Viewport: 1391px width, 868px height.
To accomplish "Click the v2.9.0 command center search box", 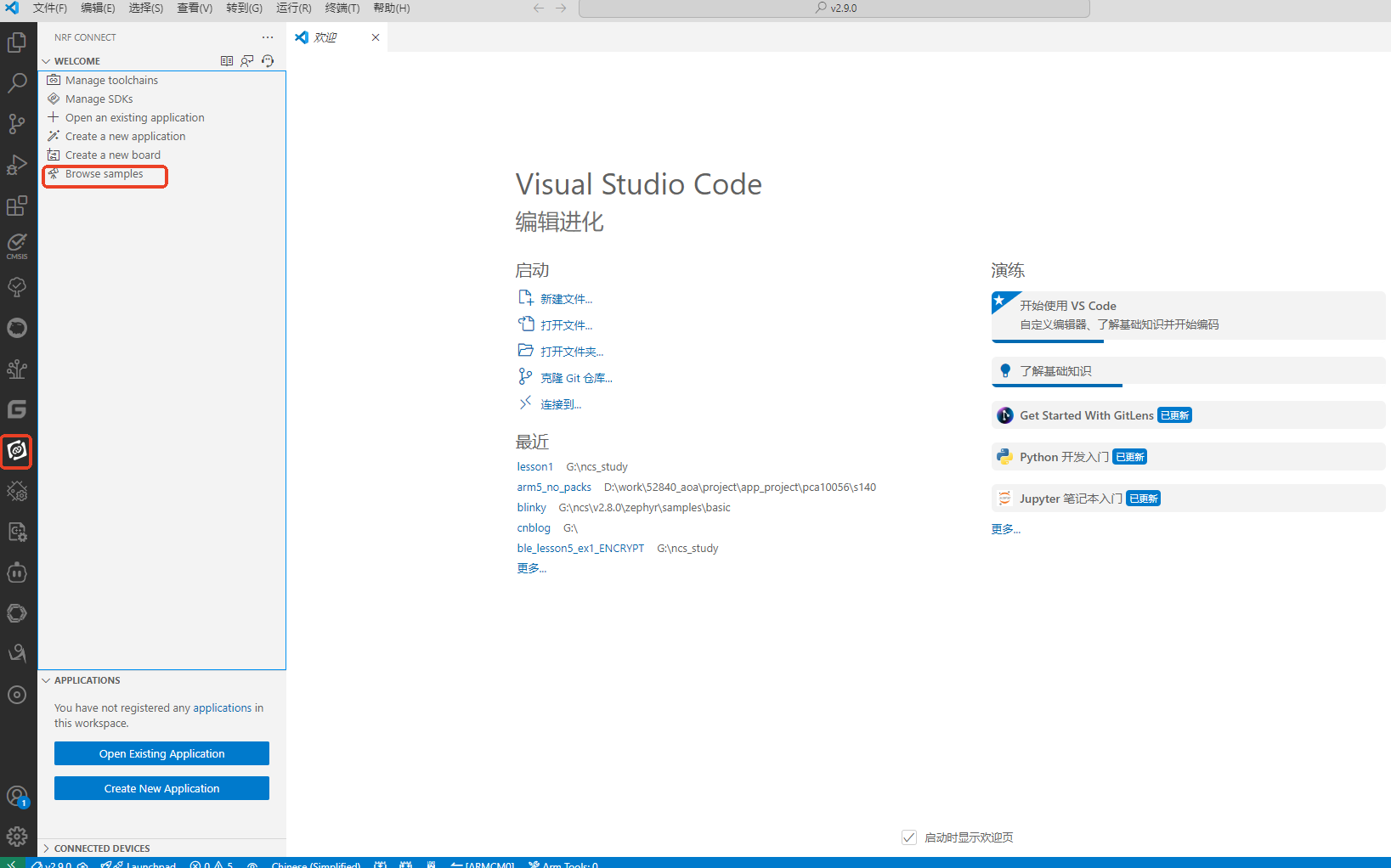I will pos(834,8).
